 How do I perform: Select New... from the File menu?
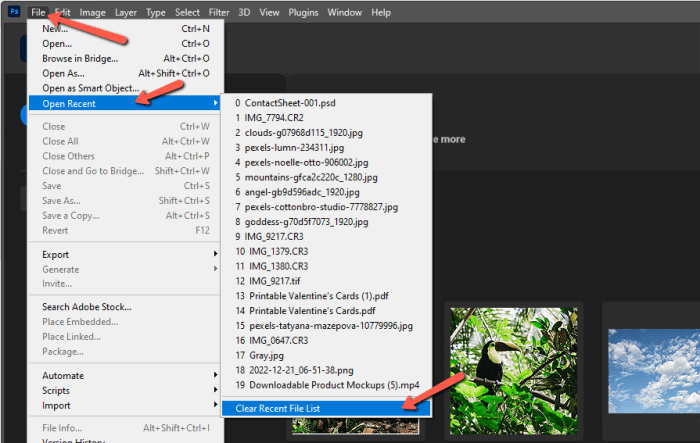coord(55,29)
